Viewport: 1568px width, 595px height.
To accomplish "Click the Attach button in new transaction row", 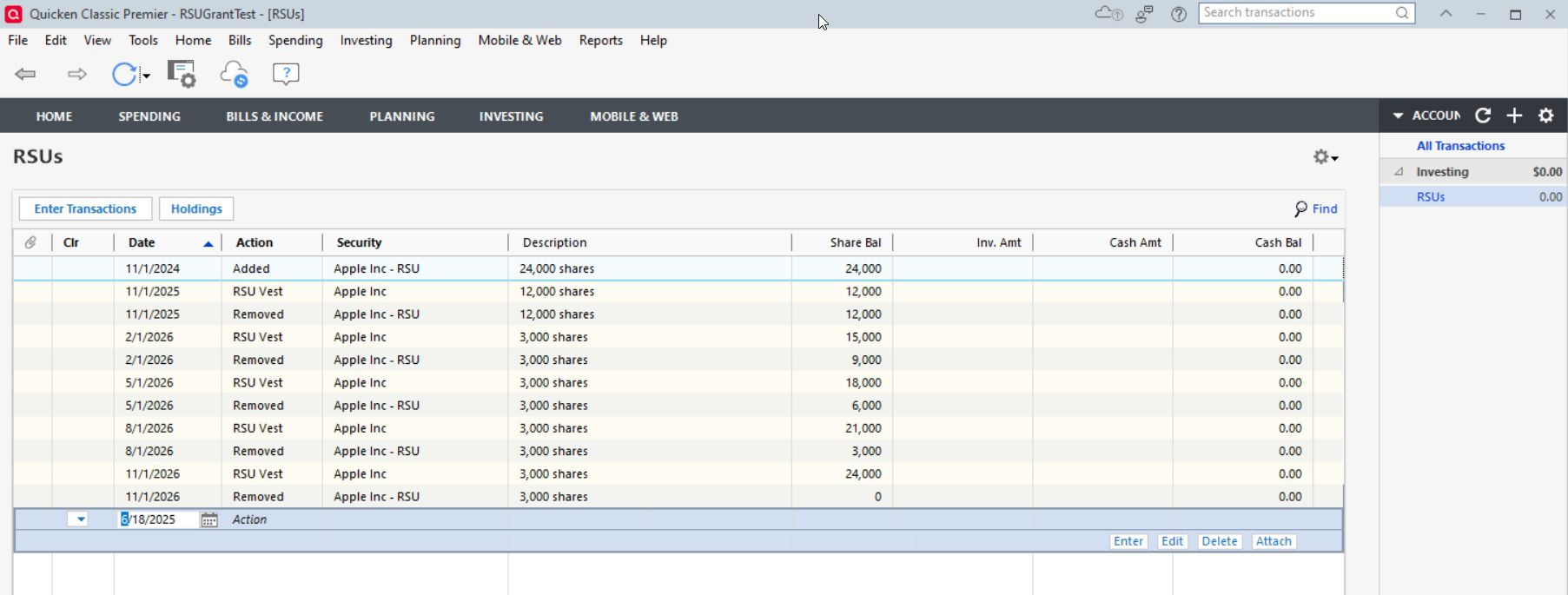I will coord(1274,541).
